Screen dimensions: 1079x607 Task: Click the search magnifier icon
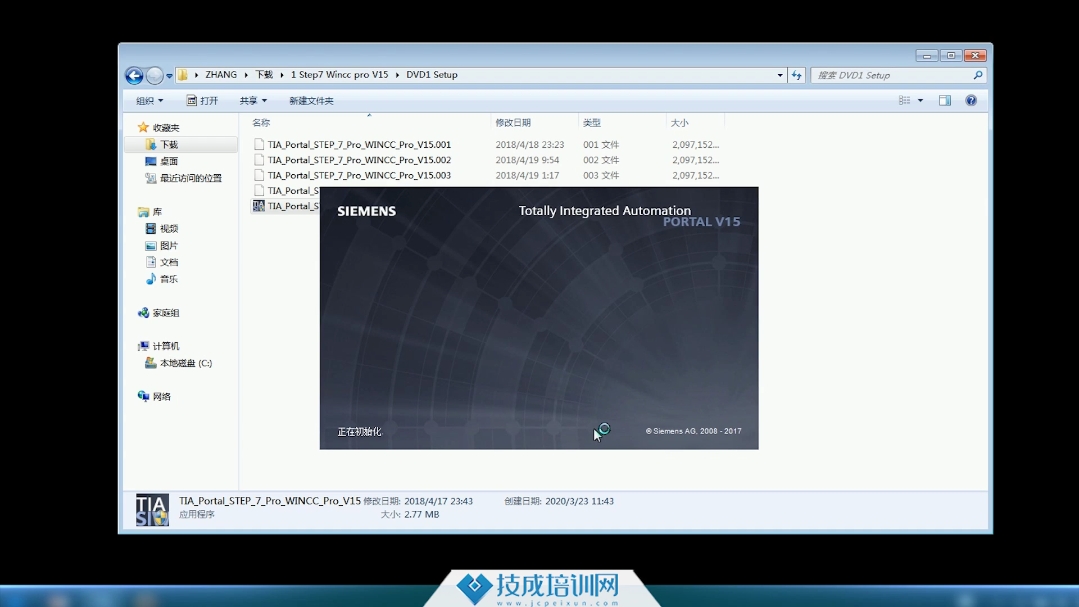978,75
